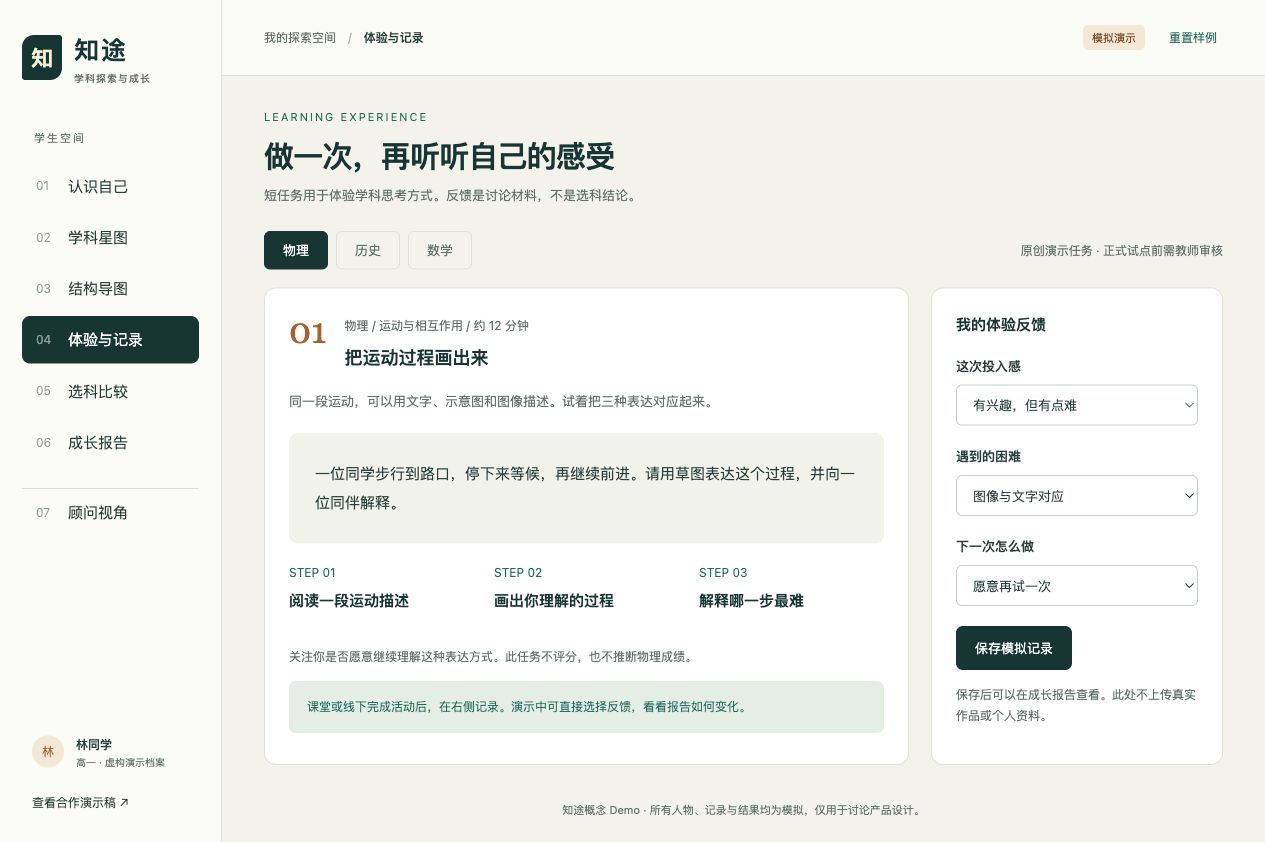The image size is (1265, 842).
Task: Click the 林 user avatar
Action: [48, 752]
